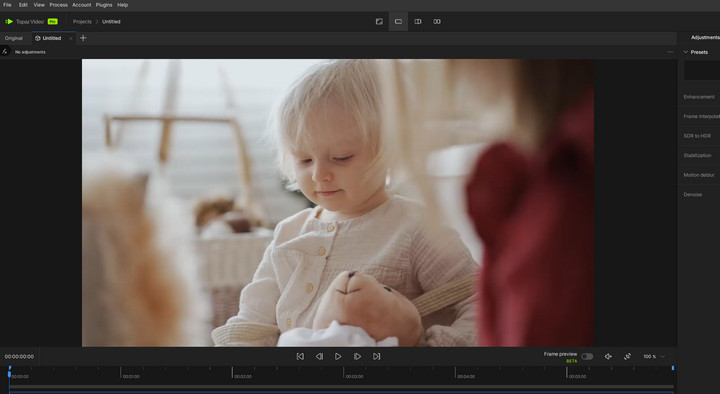This screenshot has height=394, width=720.
Task: Jump to the end of the clip
Action: click(x=377, y=356)
